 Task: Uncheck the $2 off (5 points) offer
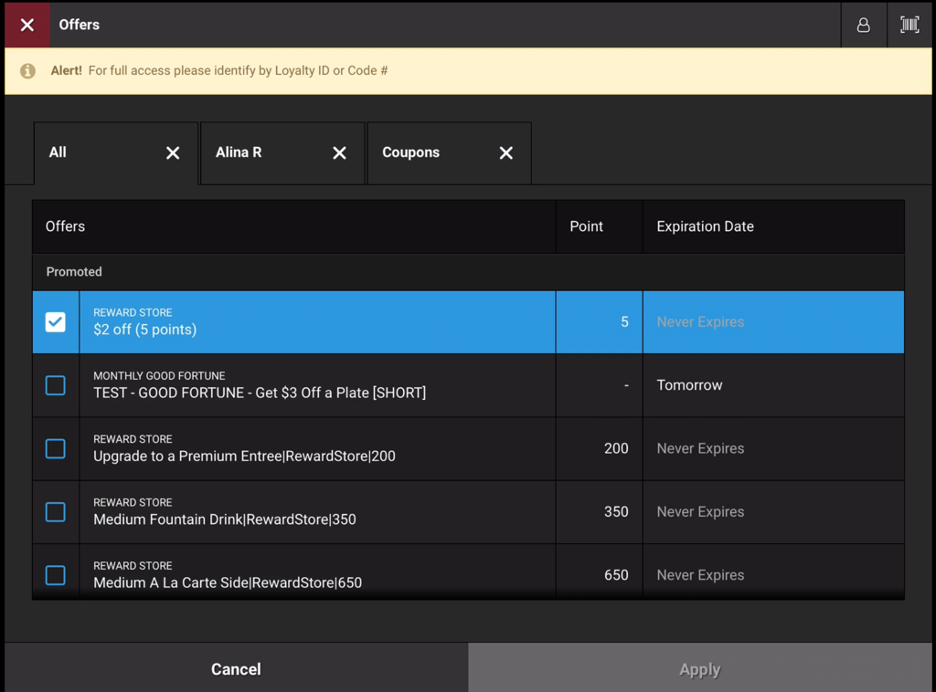pos(55,322)
